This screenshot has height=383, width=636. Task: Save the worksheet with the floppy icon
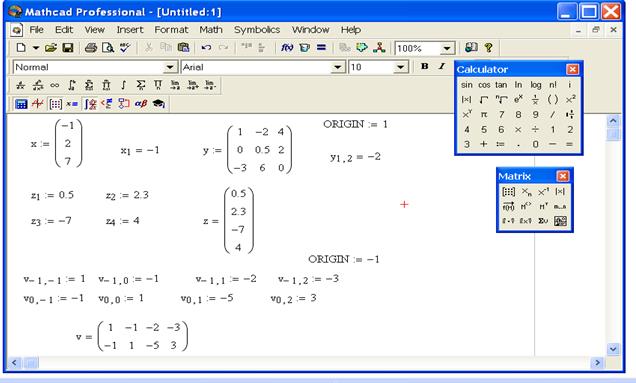pyautogui.click(x=68, y=48)
